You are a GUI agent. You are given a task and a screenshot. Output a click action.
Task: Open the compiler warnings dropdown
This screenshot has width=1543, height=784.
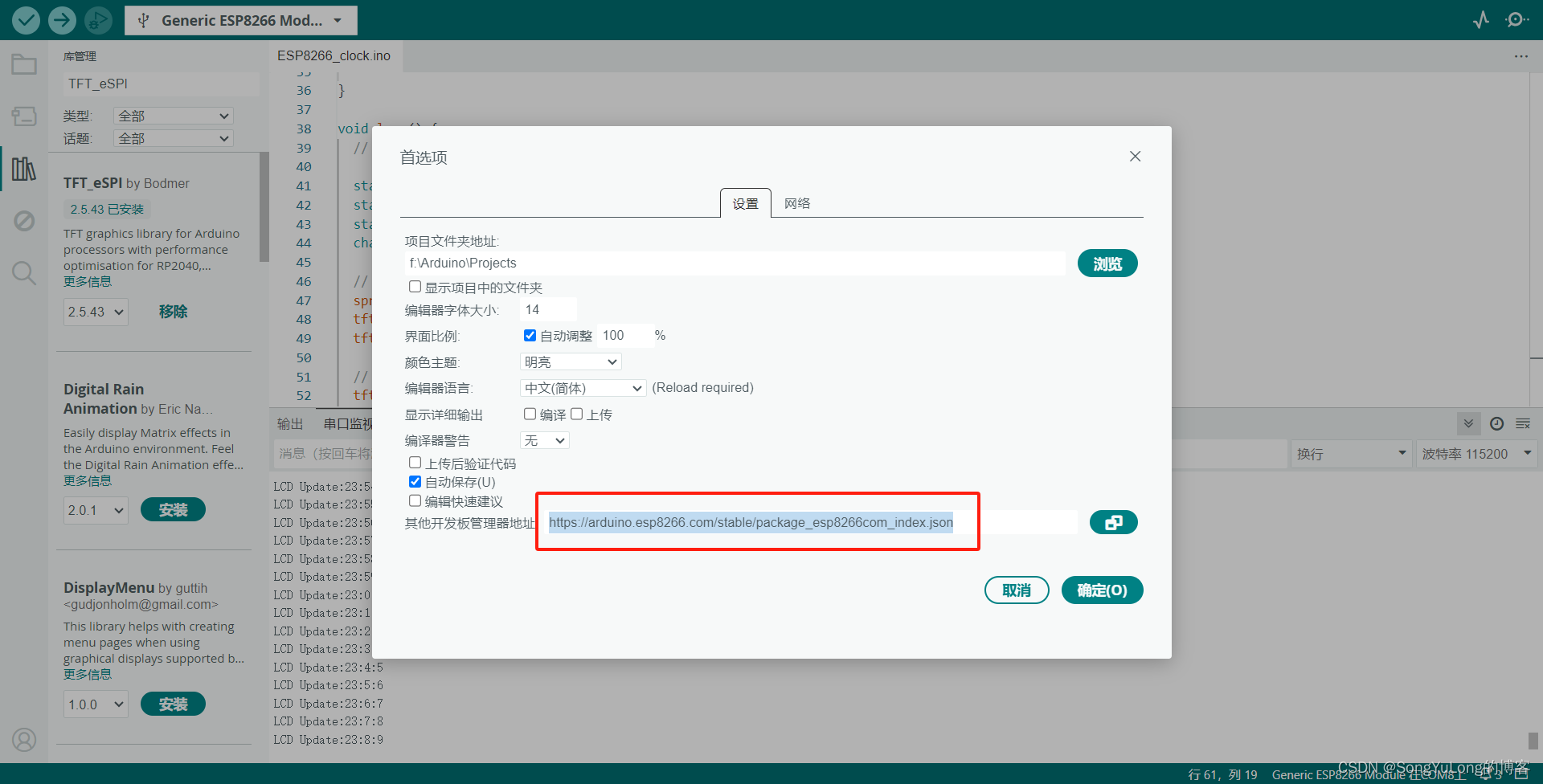click(544, 440)
